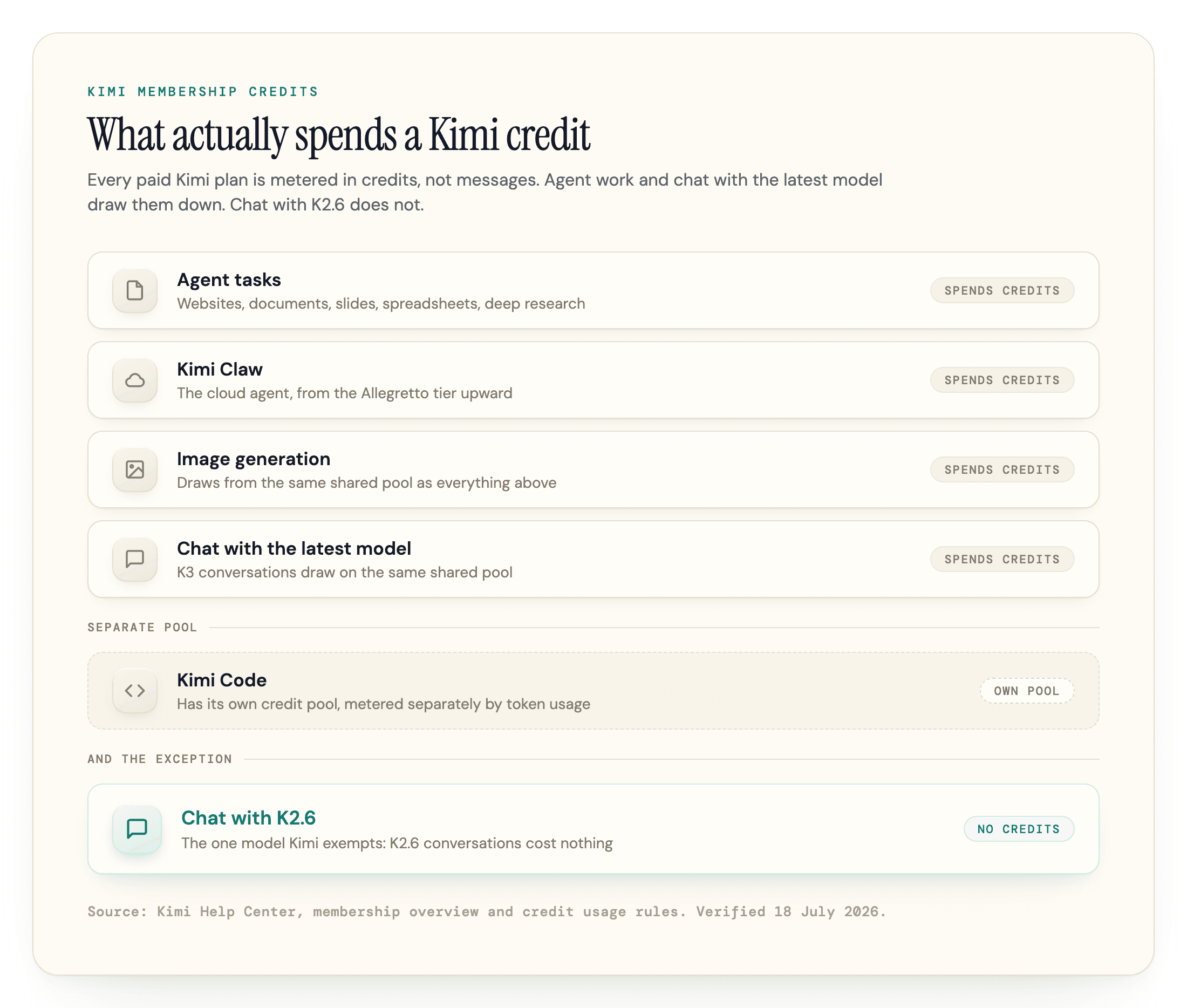Click Spends Credits badge on latest model chat
1187x1008 pixels.
pos(1002,559)
